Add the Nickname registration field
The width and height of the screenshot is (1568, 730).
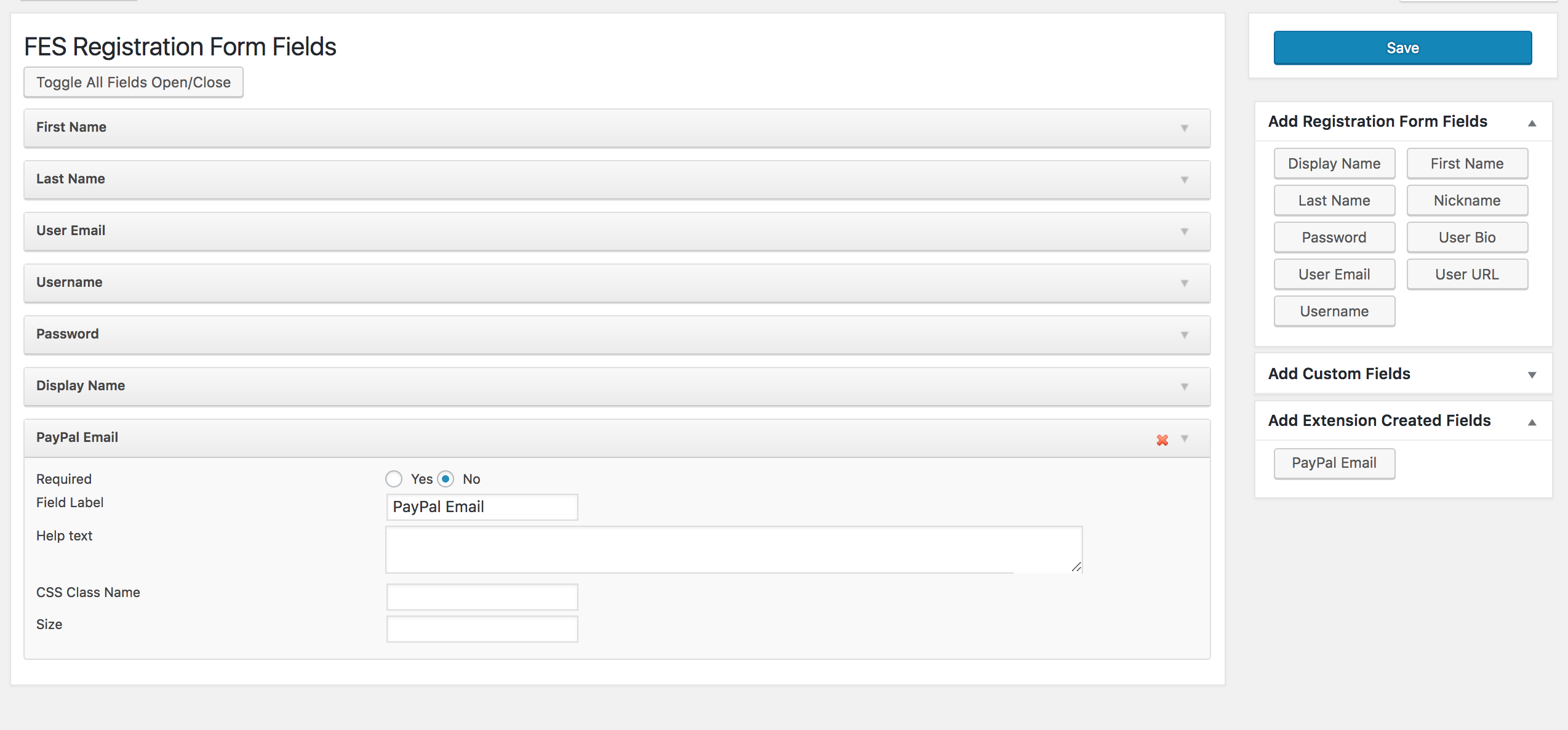click(1467, 201)
